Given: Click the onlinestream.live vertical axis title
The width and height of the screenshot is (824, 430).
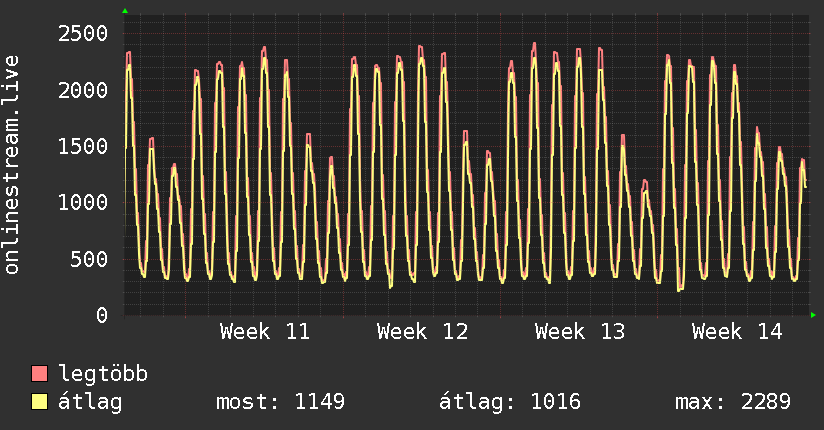Looking at the screenshot, I should click(x=12, y=165).
